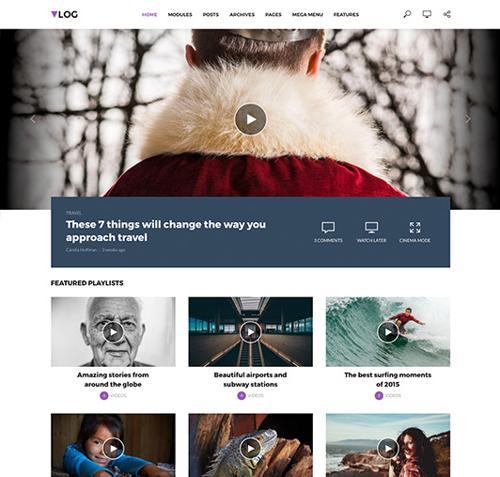Click the airports and subway stations thumbnail
Viewport: 500px width, 477px height.
(x=251, y=332)
